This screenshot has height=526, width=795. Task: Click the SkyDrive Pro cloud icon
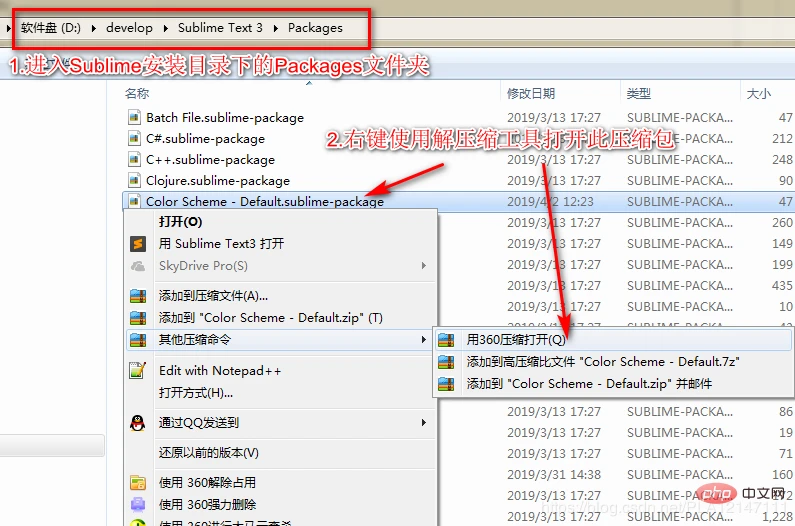click(138, 266)
